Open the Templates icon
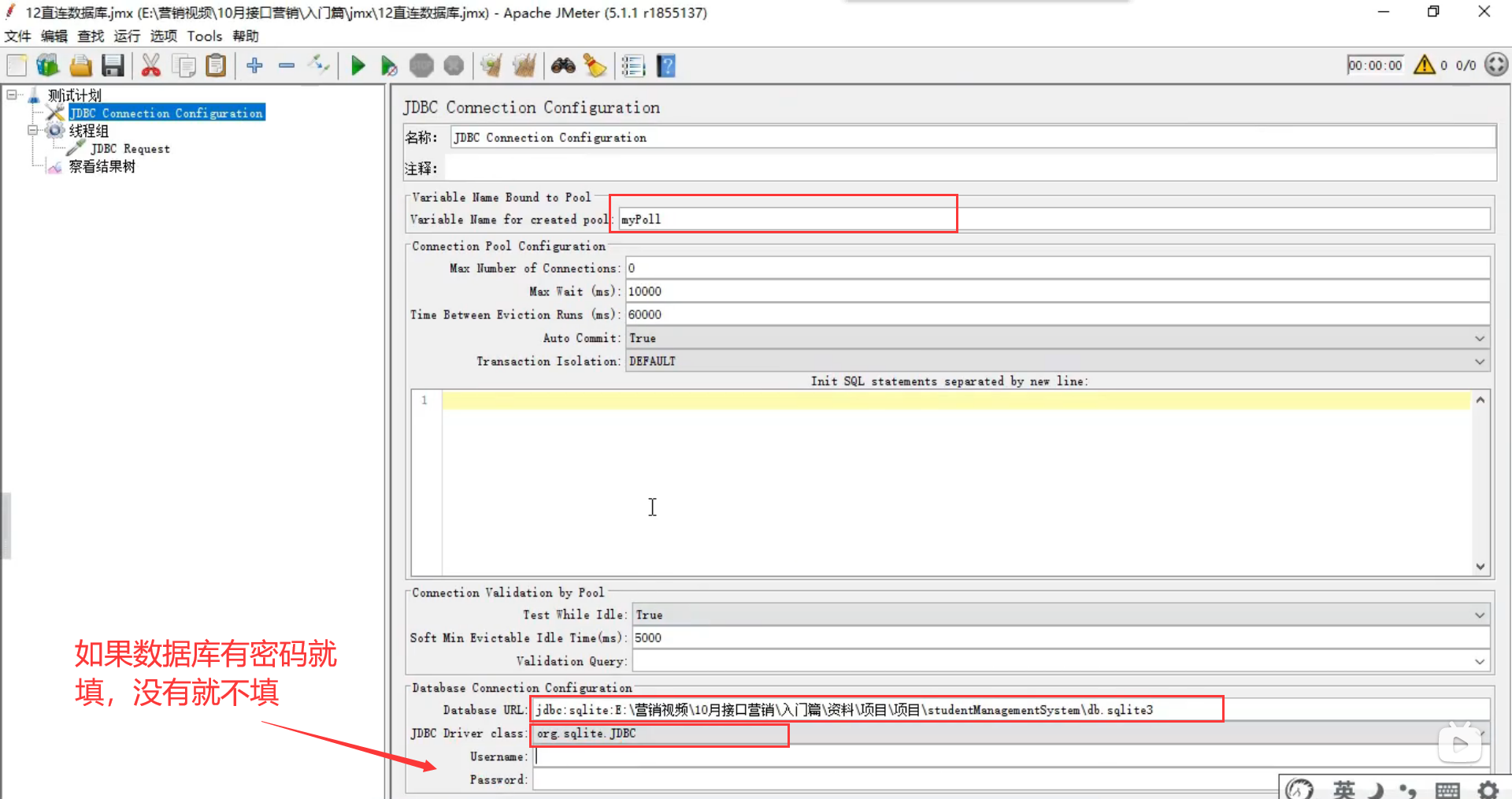This screenshot has width=1512, height=799. [x=48, y=65]
